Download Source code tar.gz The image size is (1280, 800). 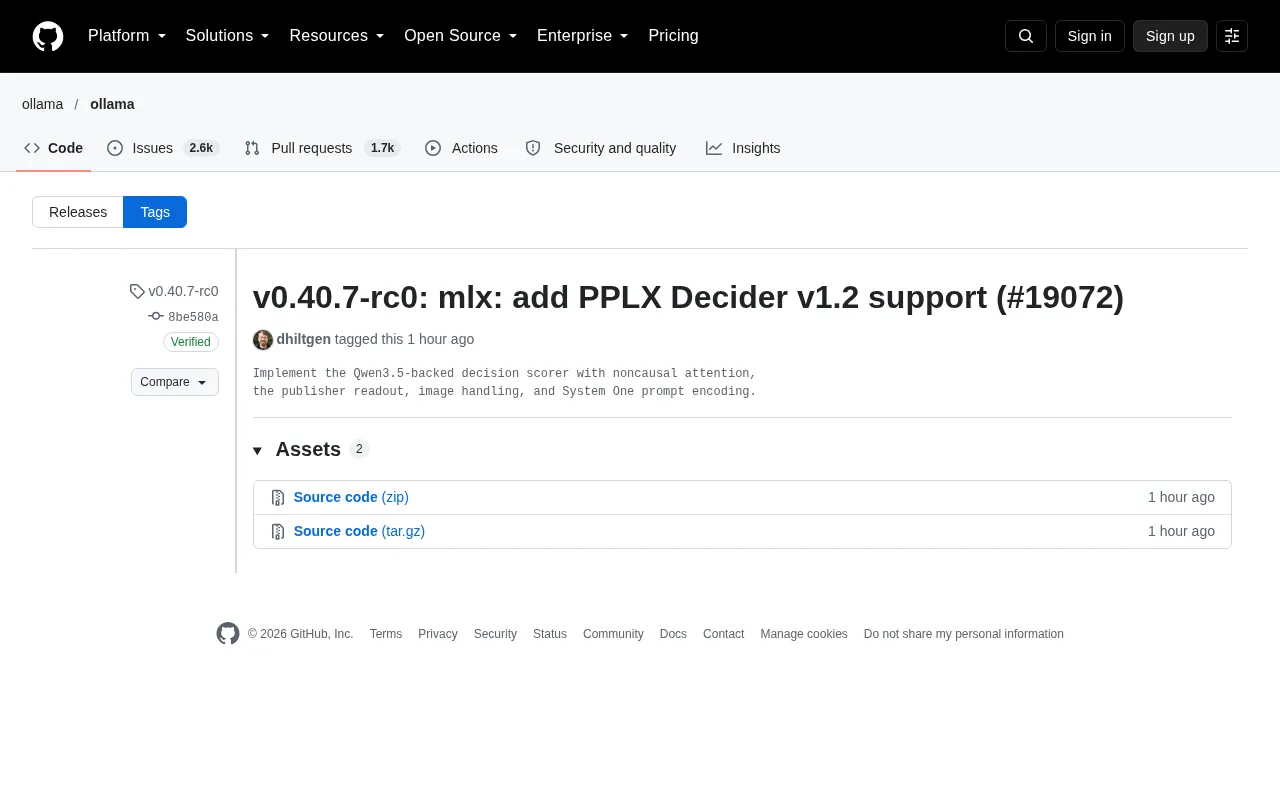(359, 531)
